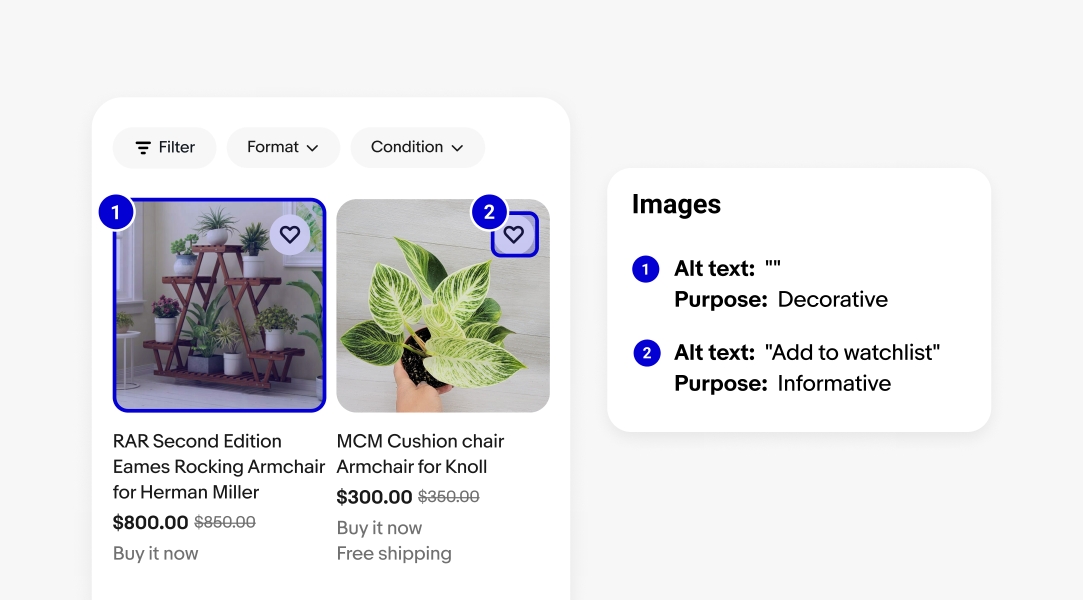The image size is (1083, 600).
Task: Click Buy it now under the $800.00 listing
Action: coord(155,552)
